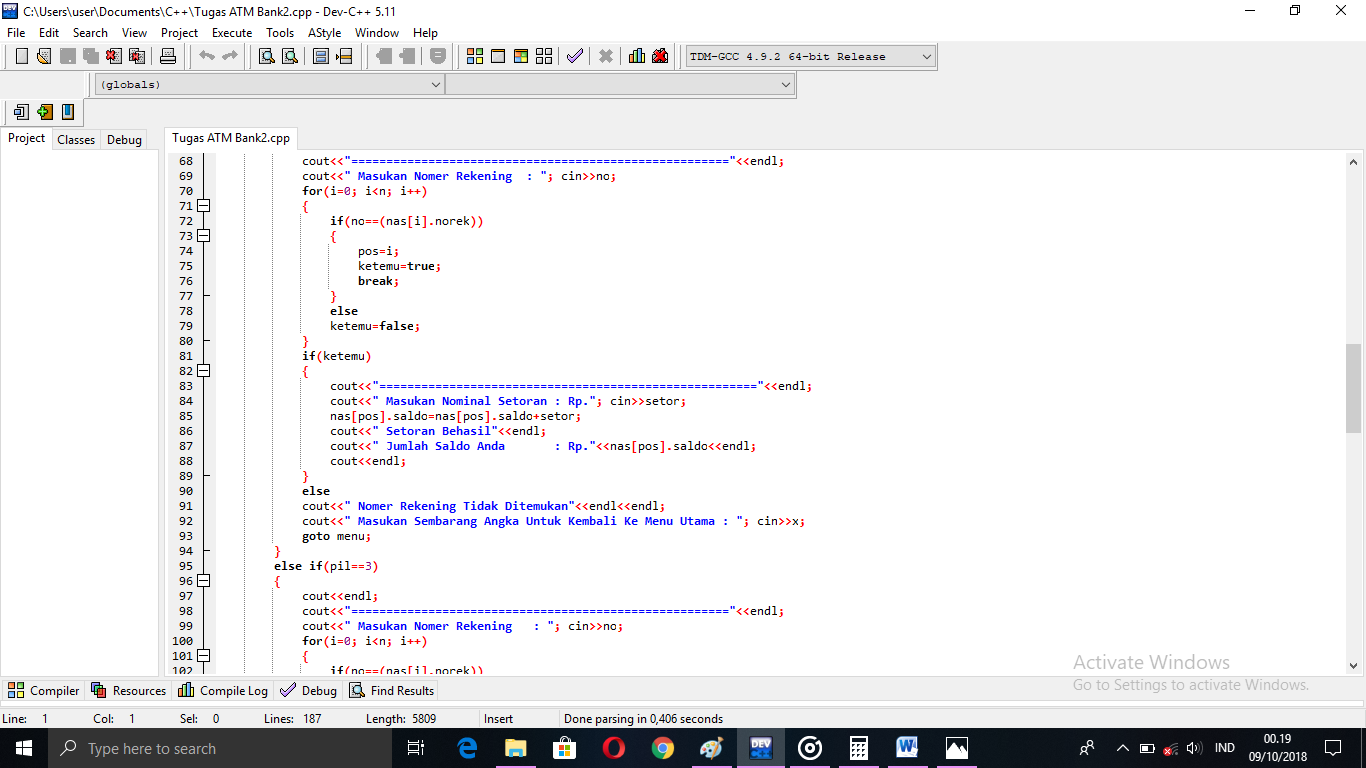The width and height of the screenshot is (1366, 768).
Task: Abort the current compilation
Action: tap(606, 56)
